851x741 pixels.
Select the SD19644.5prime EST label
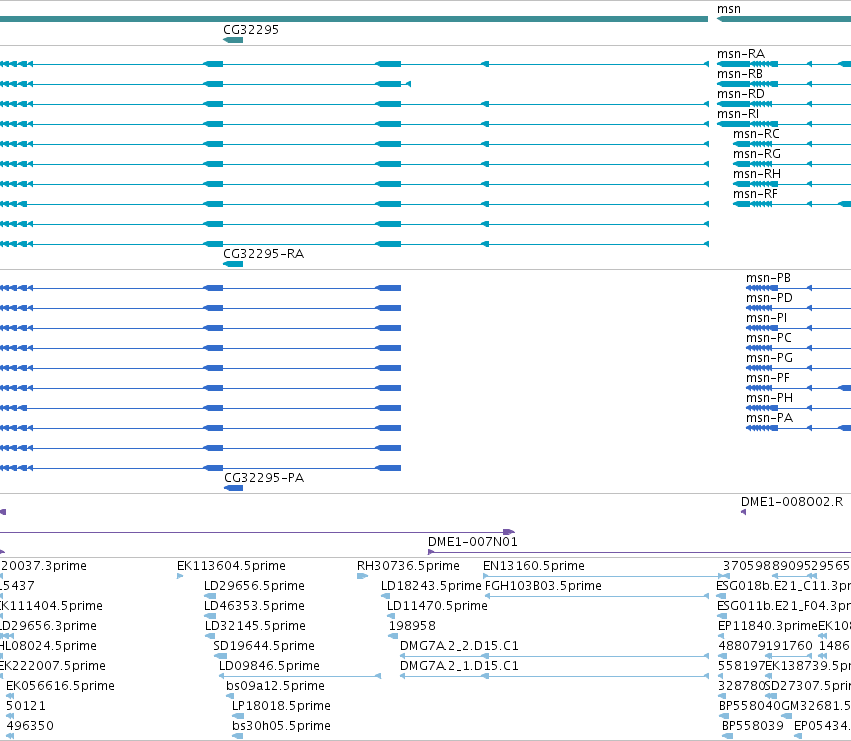pyautogui.click(x=264, y=647)
